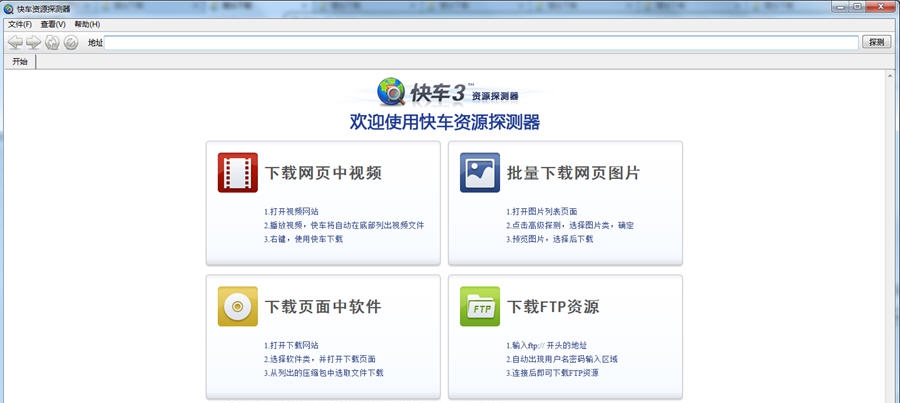Screen dimensions: 900x403
Task: Click the text 3.从列出的压缩包中选取文件下载
Action: (x=323, y=373)
